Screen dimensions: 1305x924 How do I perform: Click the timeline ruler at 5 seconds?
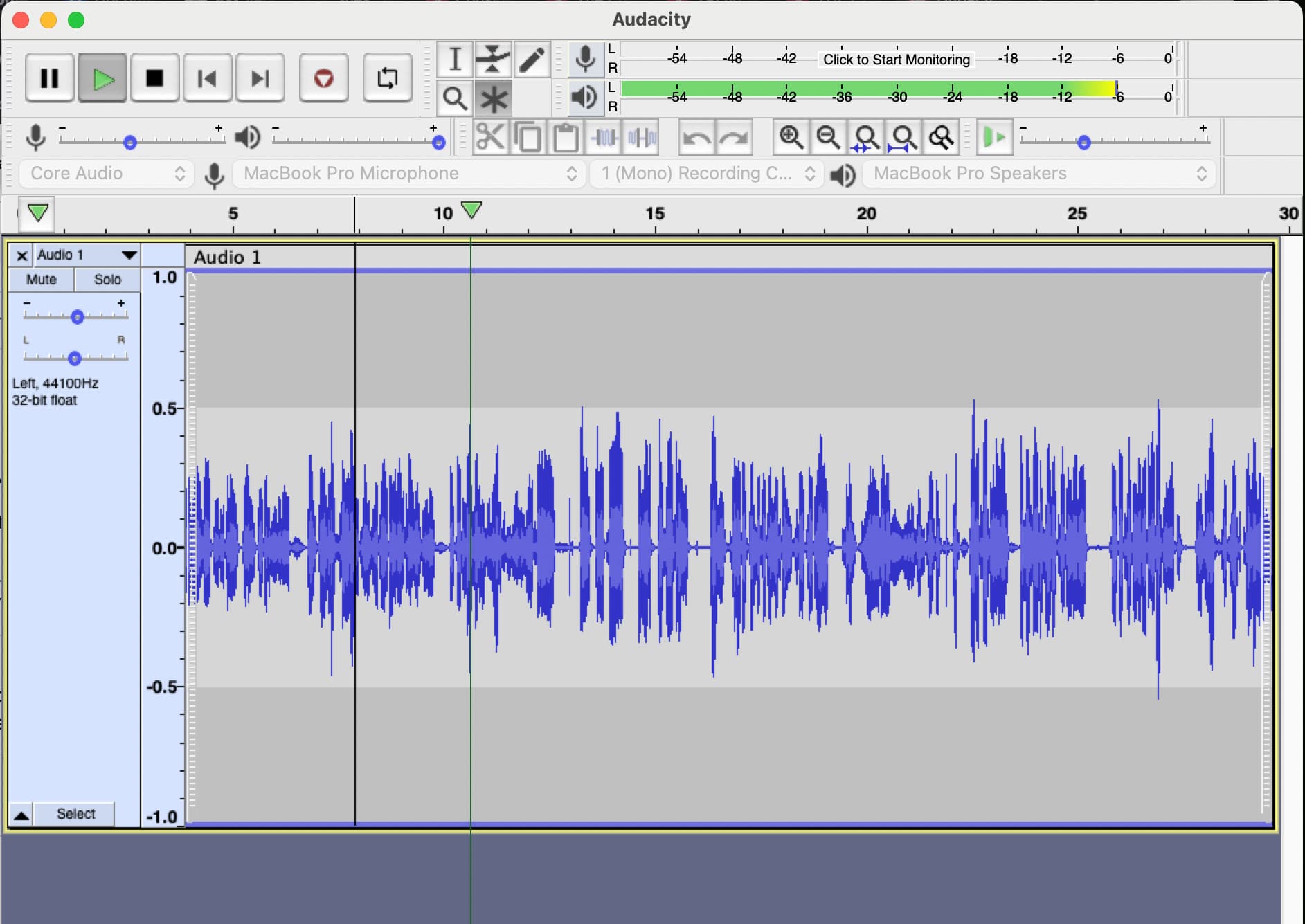coord(233,213)
